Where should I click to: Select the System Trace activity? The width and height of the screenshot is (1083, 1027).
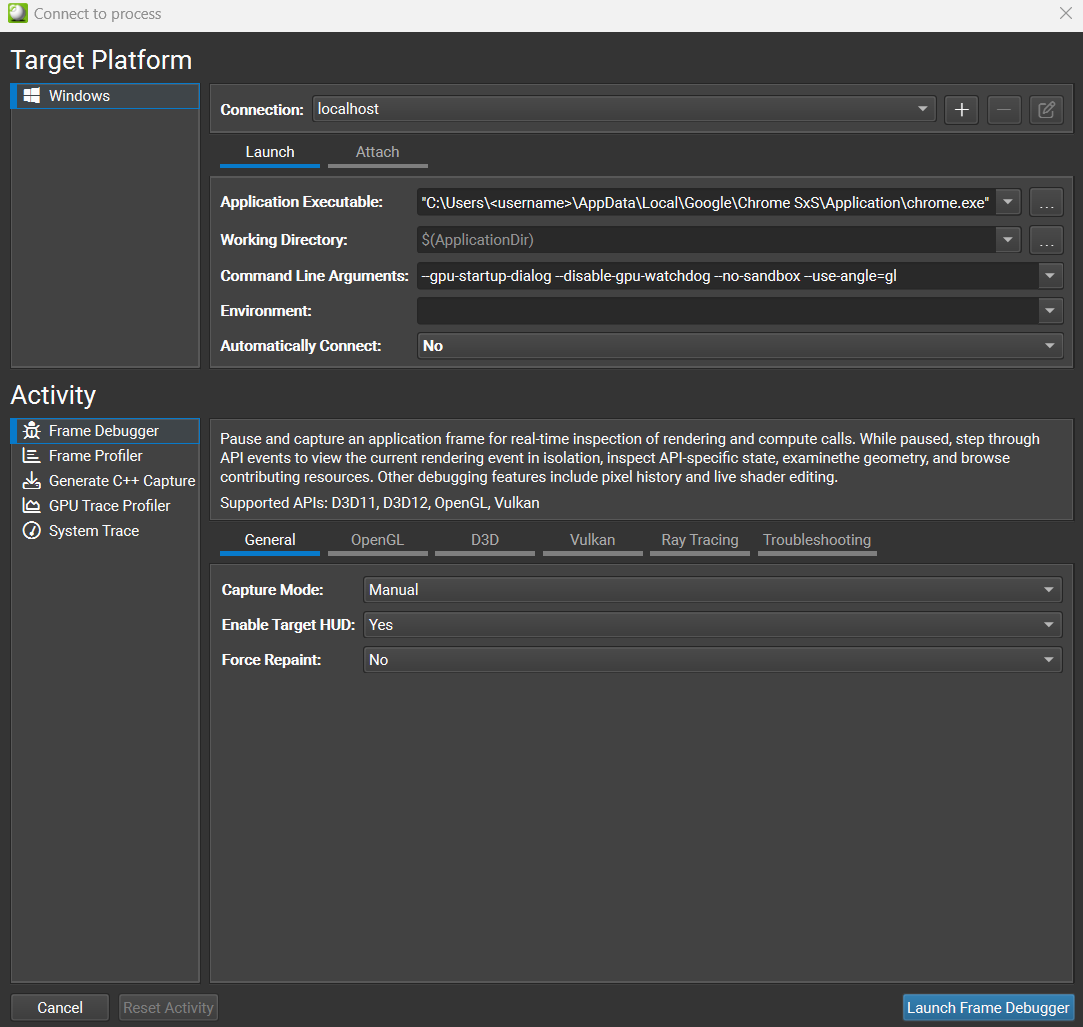[x=105, y=530]
